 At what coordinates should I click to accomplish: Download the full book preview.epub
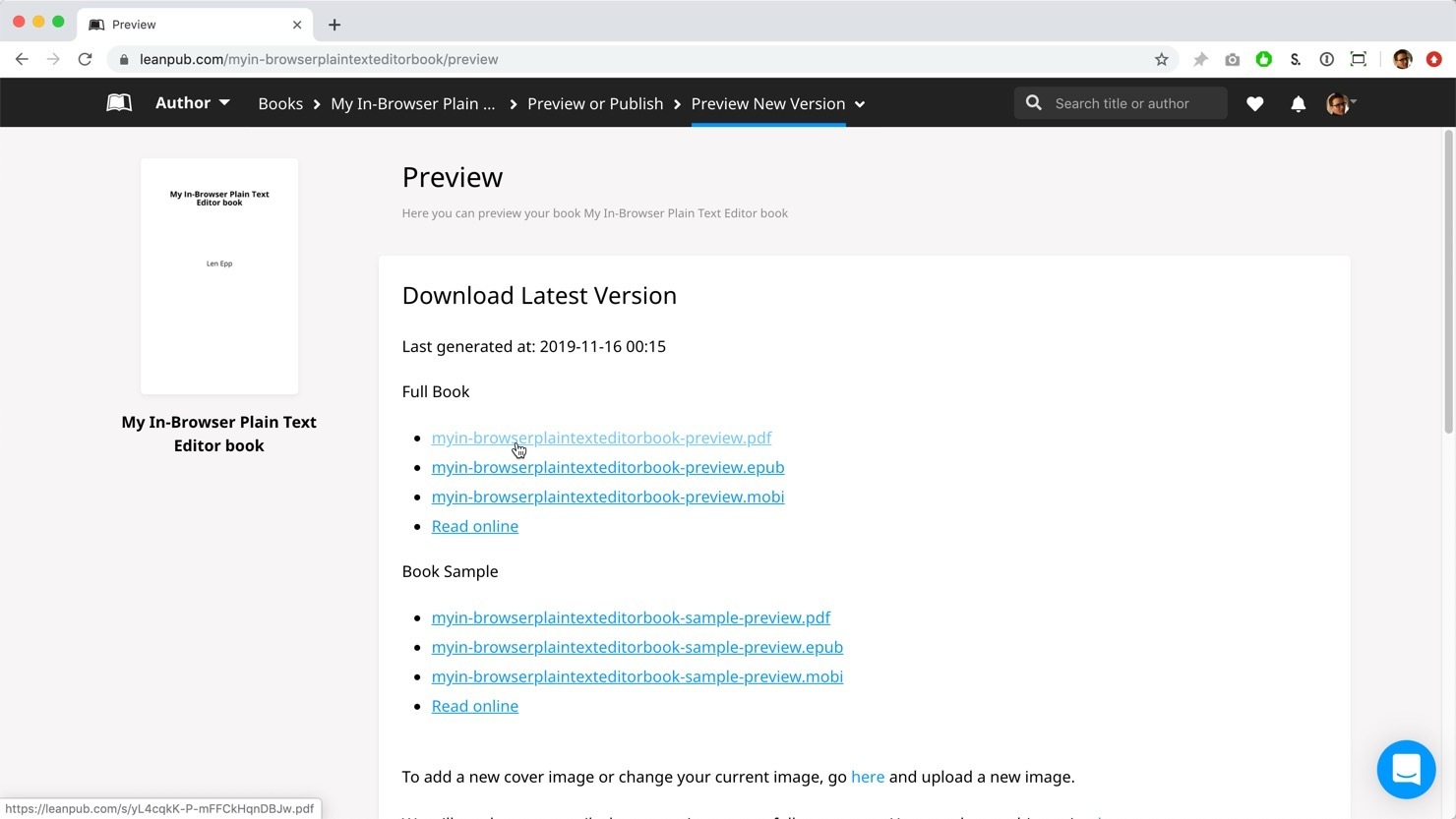(x=608, y=467)
